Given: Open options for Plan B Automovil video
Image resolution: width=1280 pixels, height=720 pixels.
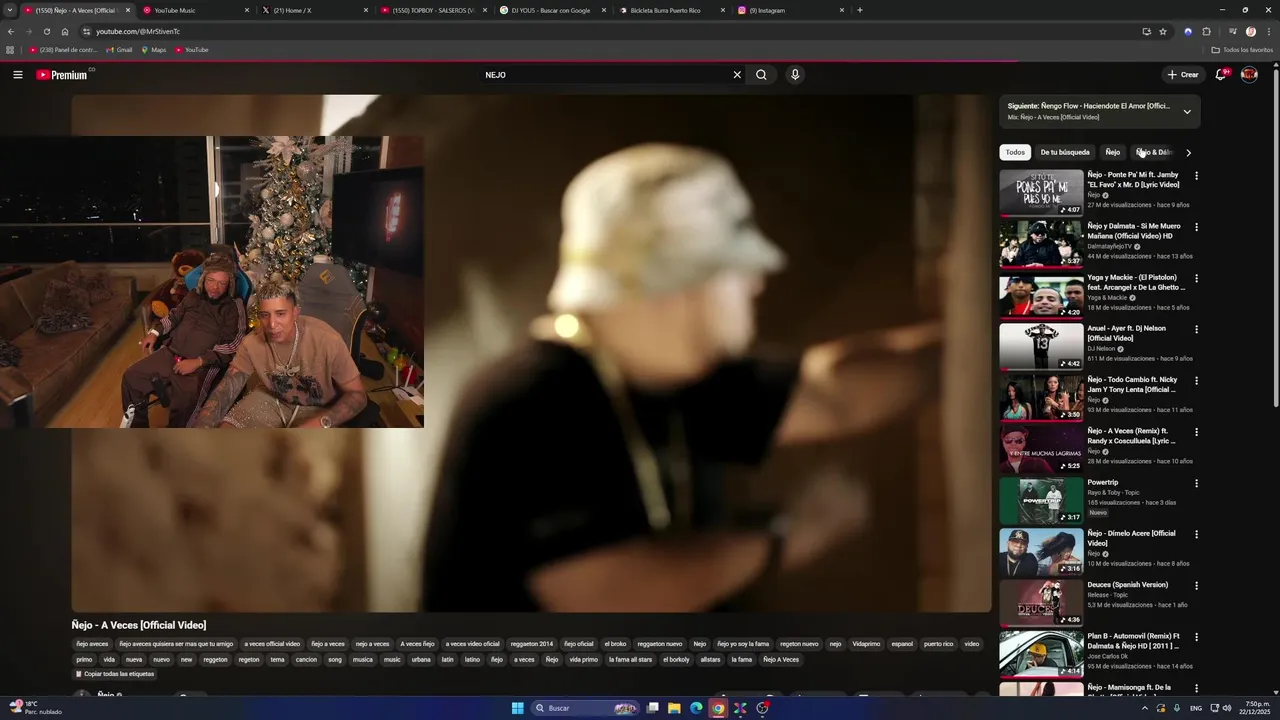Looking at the screenshot, I should [x=1196, y=637].
